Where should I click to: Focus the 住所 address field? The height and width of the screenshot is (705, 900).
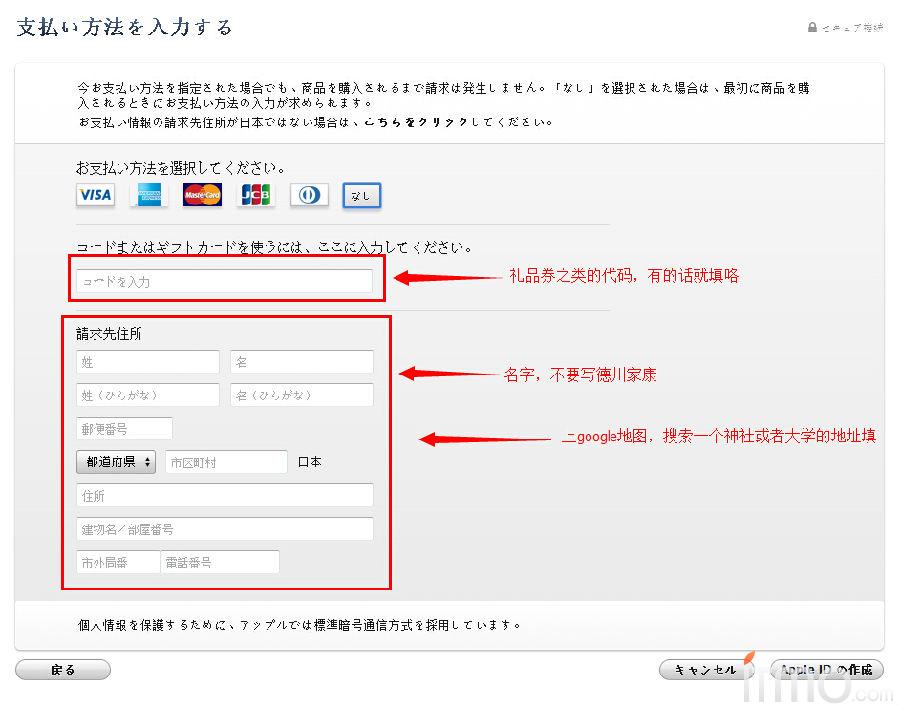coord(224,495)
